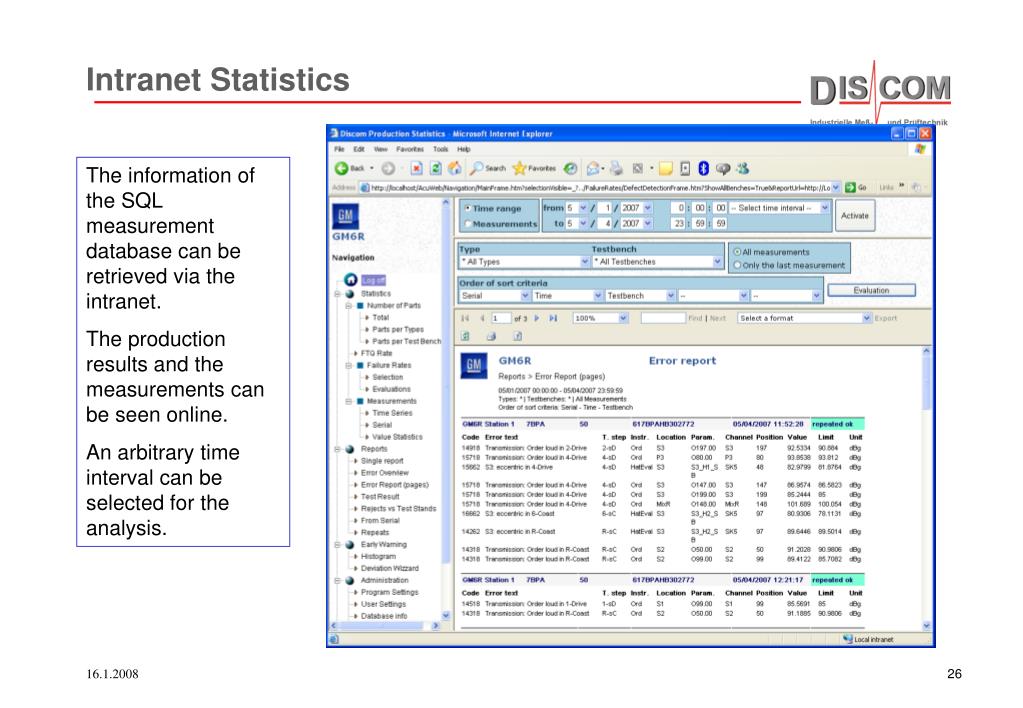Click the green Go arrow next to the address bar
This screenshot has height=708, width=1023.
850,187
